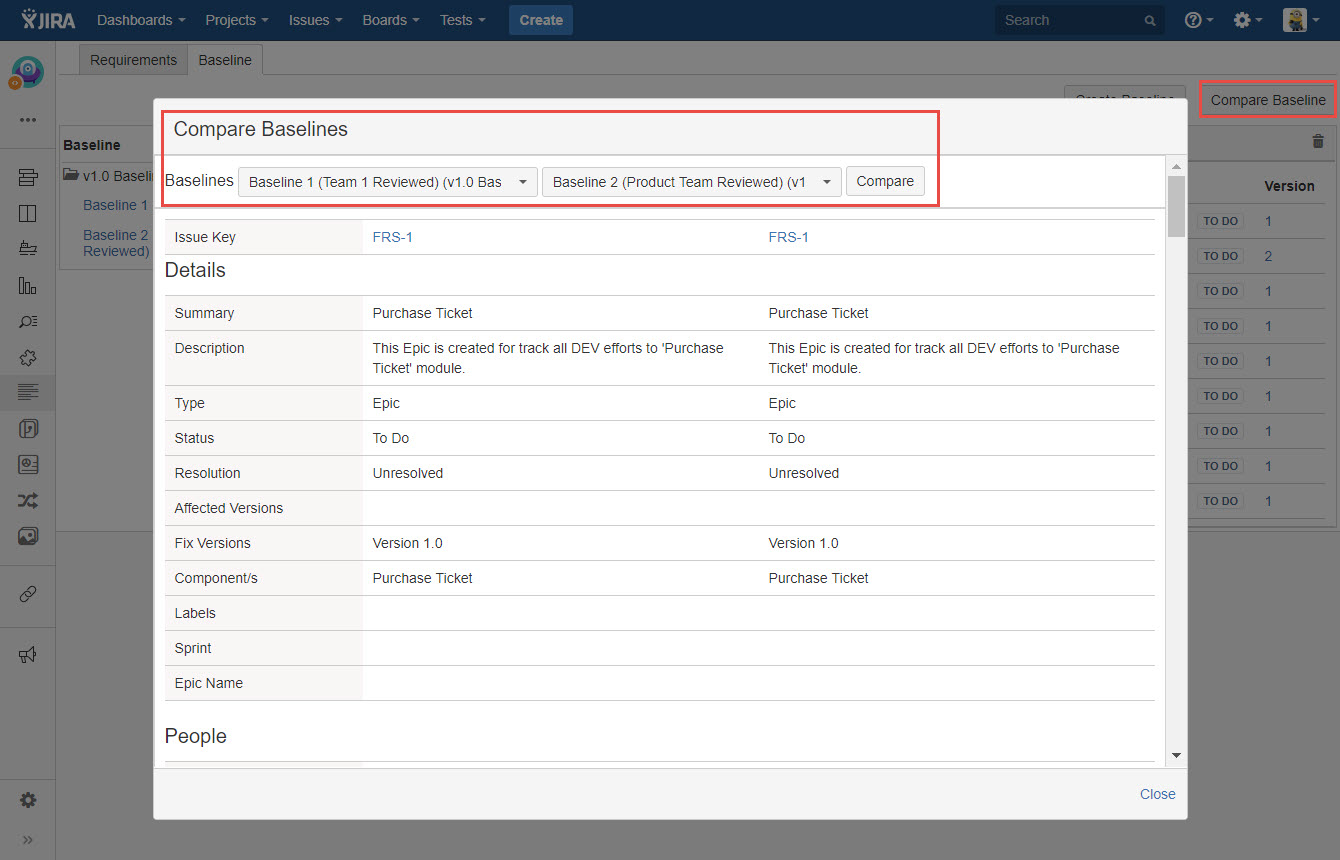Open the card sidebar icon below the document icon
1340x860 pixels.
28,465
